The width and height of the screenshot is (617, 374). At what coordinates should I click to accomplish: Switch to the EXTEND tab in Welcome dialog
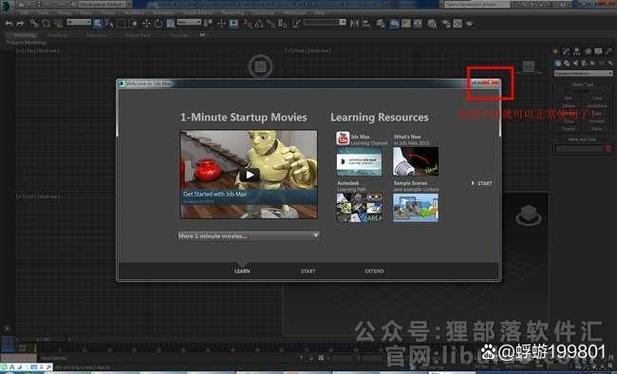(x=374, y=271)
